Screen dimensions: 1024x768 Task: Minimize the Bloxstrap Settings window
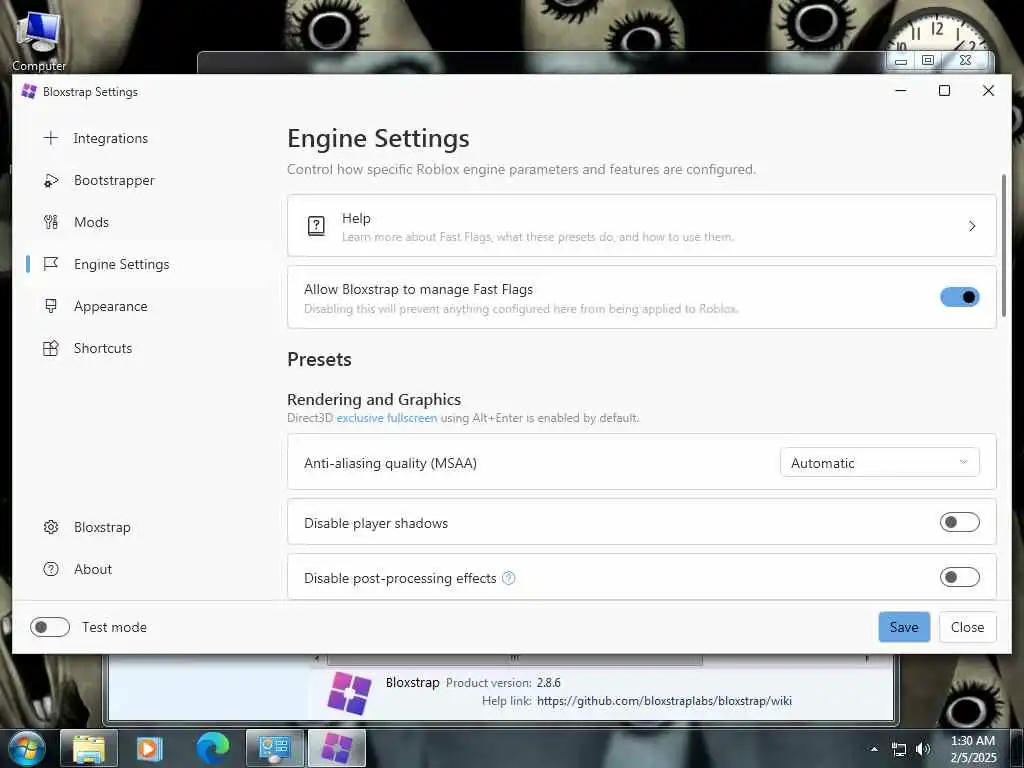[x=901, y=91]
